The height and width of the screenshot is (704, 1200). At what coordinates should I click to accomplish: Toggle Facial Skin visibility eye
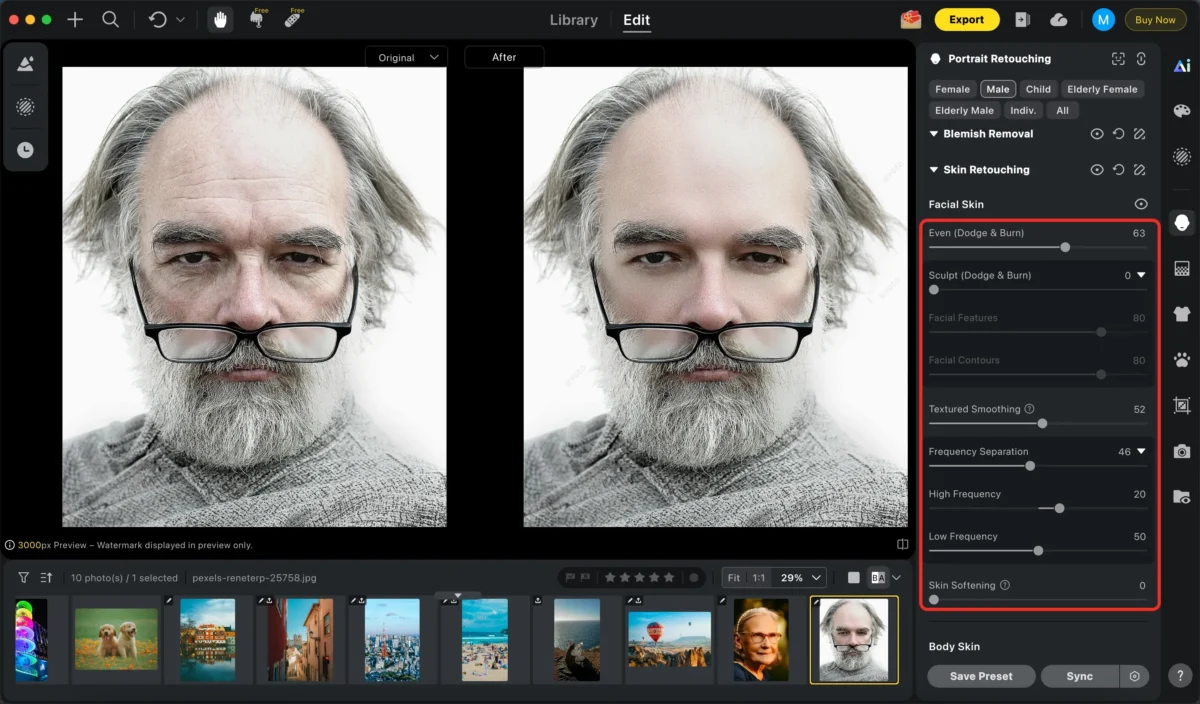point(1140,204)
